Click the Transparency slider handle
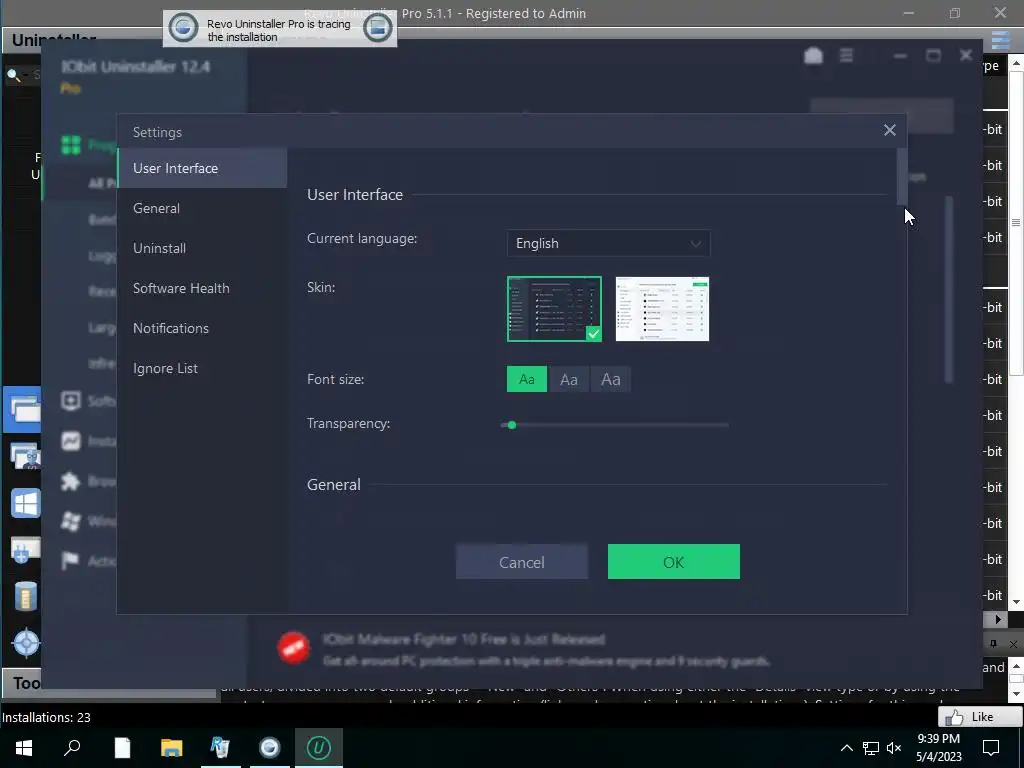The width and height of the screenshot is (1024, 768). click(x=512, y=425)
